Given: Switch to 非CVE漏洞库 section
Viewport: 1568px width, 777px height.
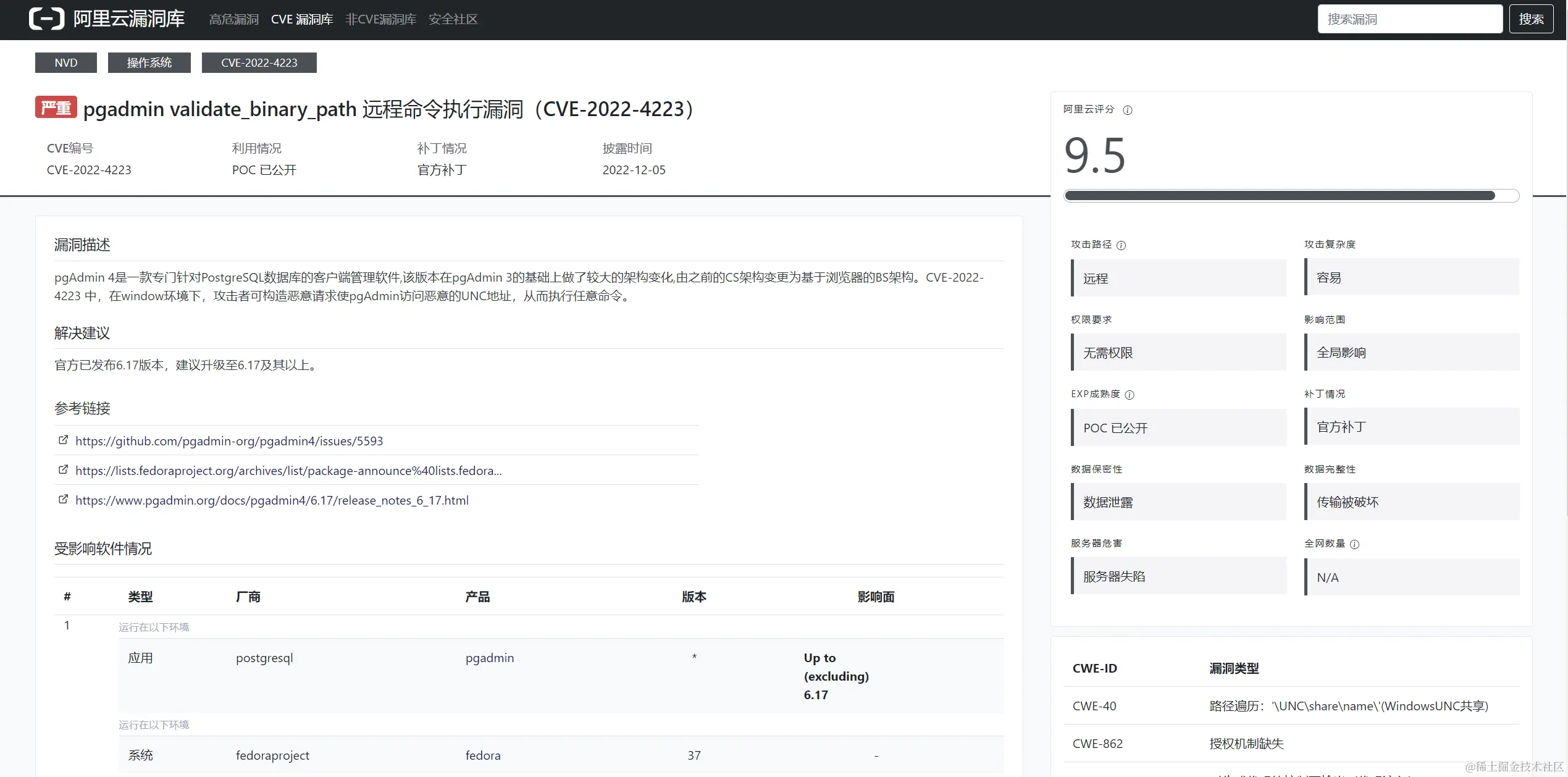Looking at the screenshot, I should [x=380, y=19].
